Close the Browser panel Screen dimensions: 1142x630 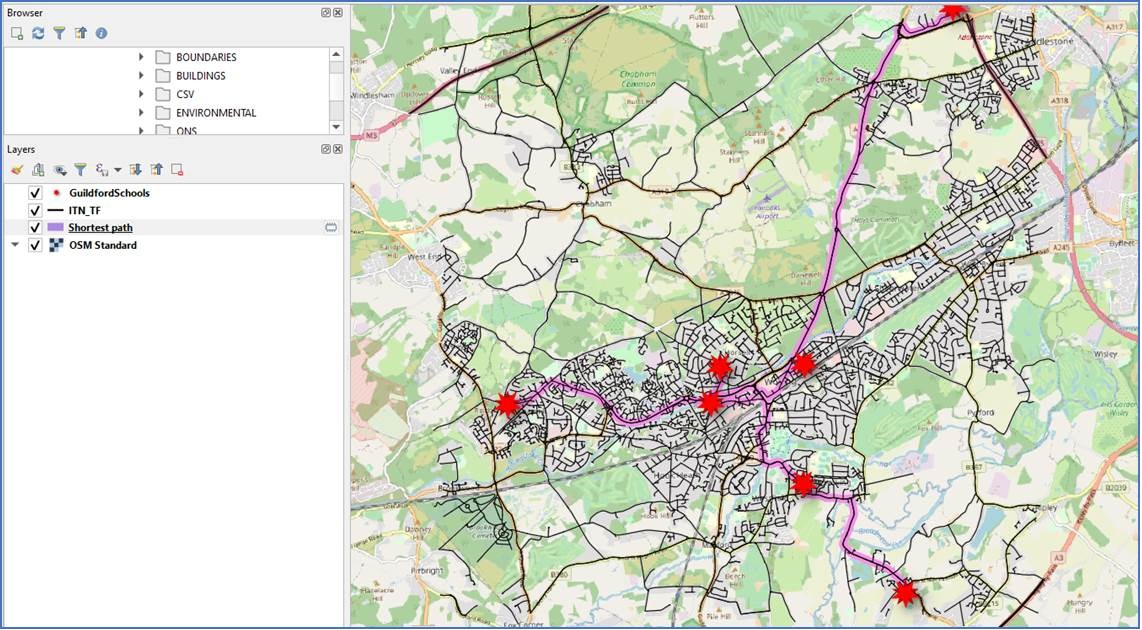(338, 13)
